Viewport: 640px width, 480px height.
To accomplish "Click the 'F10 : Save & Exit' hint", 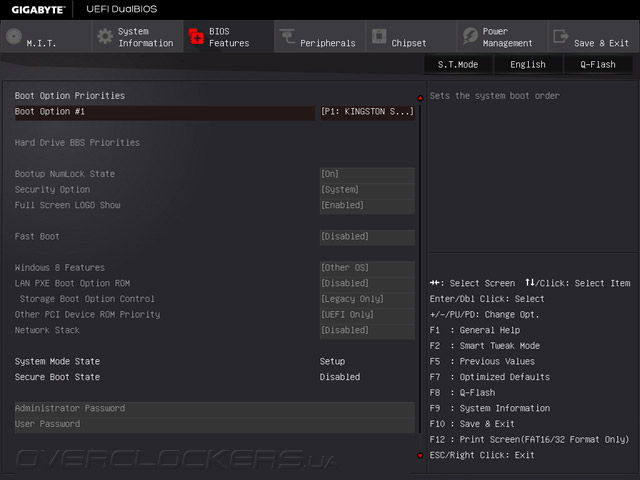I will (x=472, y=424).
